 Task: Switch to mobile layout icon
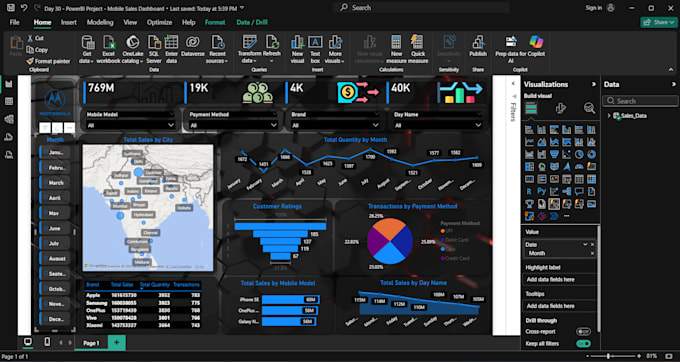tap(47, 342)
